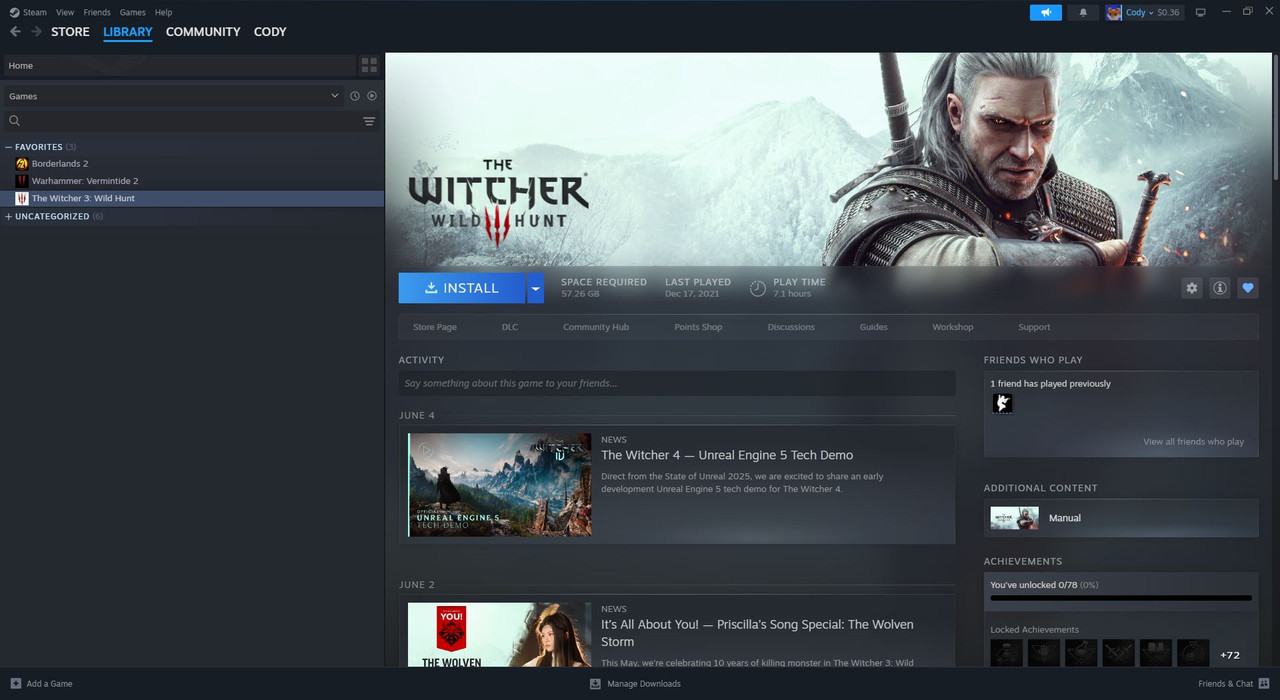Click the play time clock icon
The image size is (1280, 700).
(758, 288)
